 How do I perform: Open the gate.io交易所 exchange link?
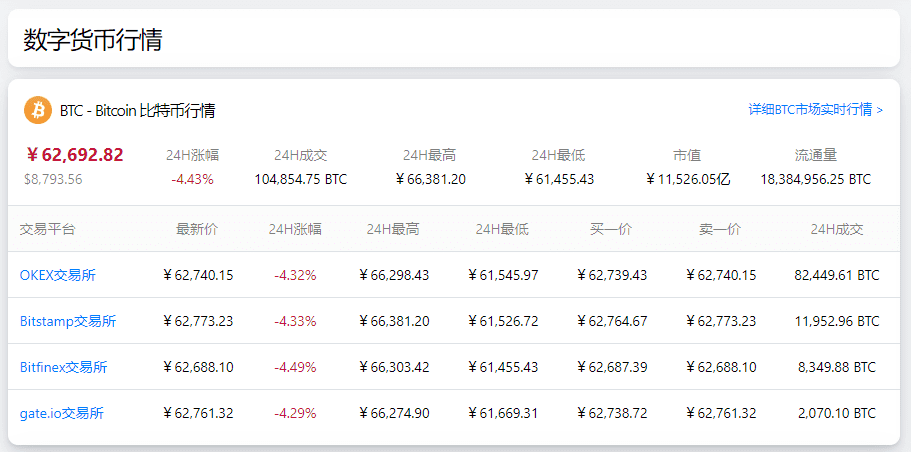pos(62,413)
